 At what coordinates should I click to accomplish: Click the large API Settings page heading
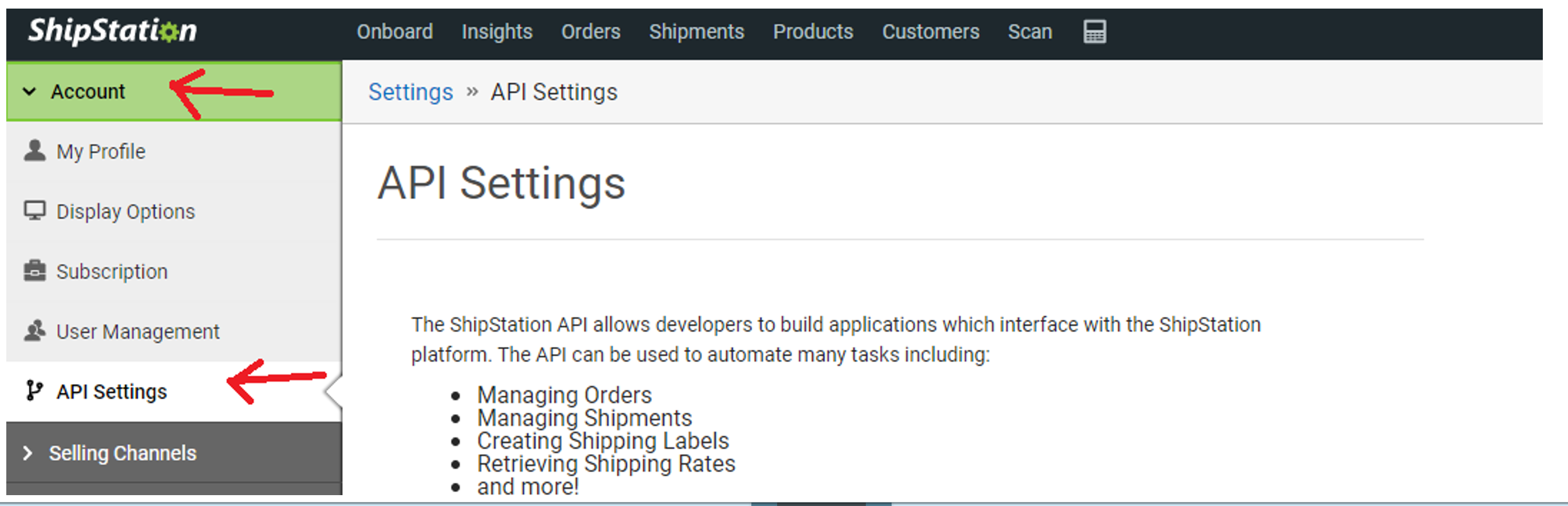[501, 183]
